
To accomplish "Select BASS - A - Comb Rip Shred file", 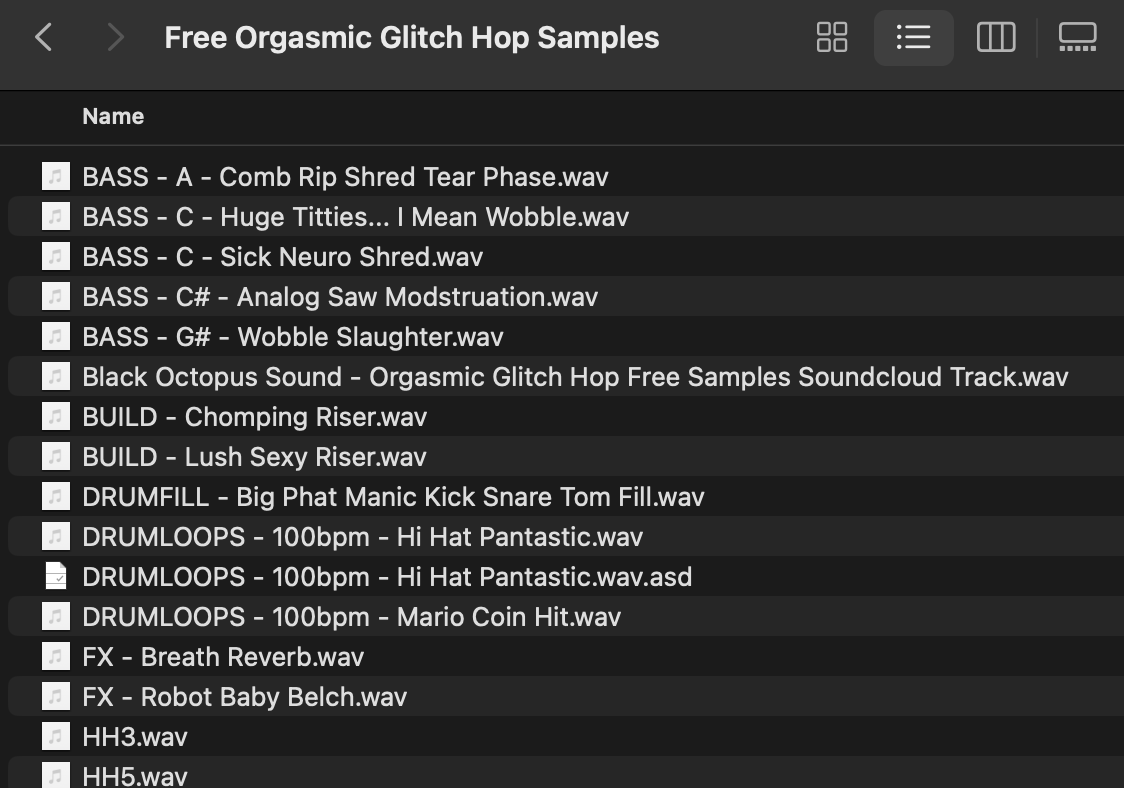I will 345,177.
